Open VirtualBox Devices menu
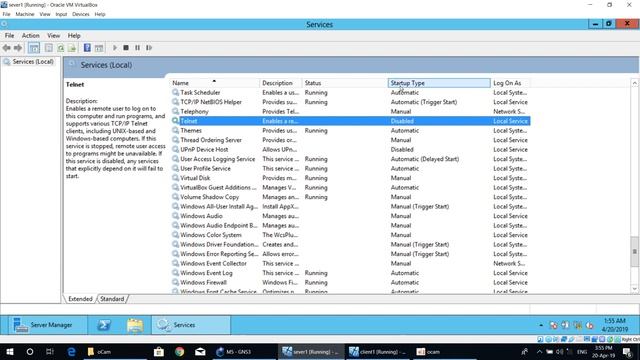This screenshot has width=640, height=360. 81,14
